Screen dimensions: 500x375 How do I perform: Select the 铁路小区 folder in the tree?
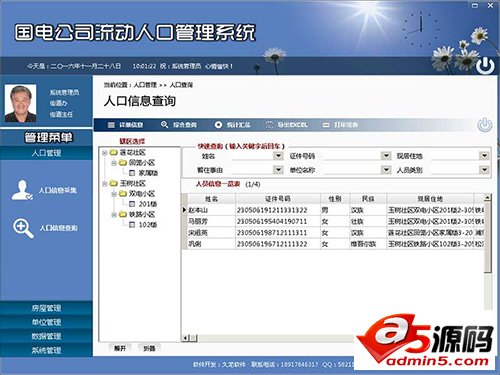pos(137,214)
